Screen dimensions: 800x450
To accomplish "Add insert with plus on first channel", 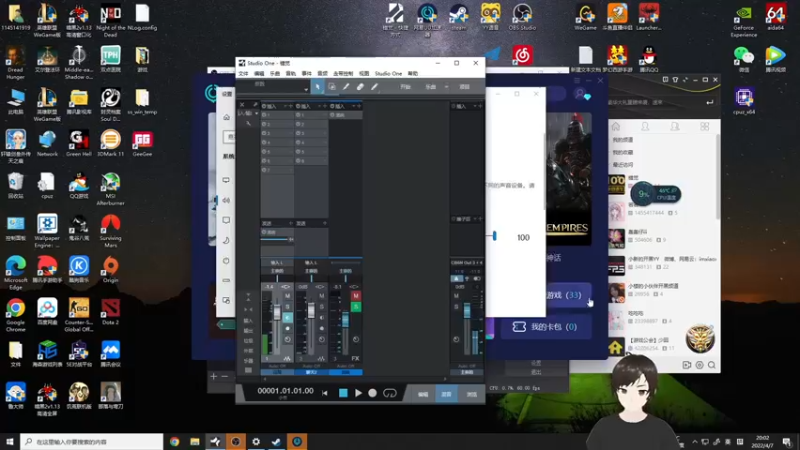I will [291, 106].
